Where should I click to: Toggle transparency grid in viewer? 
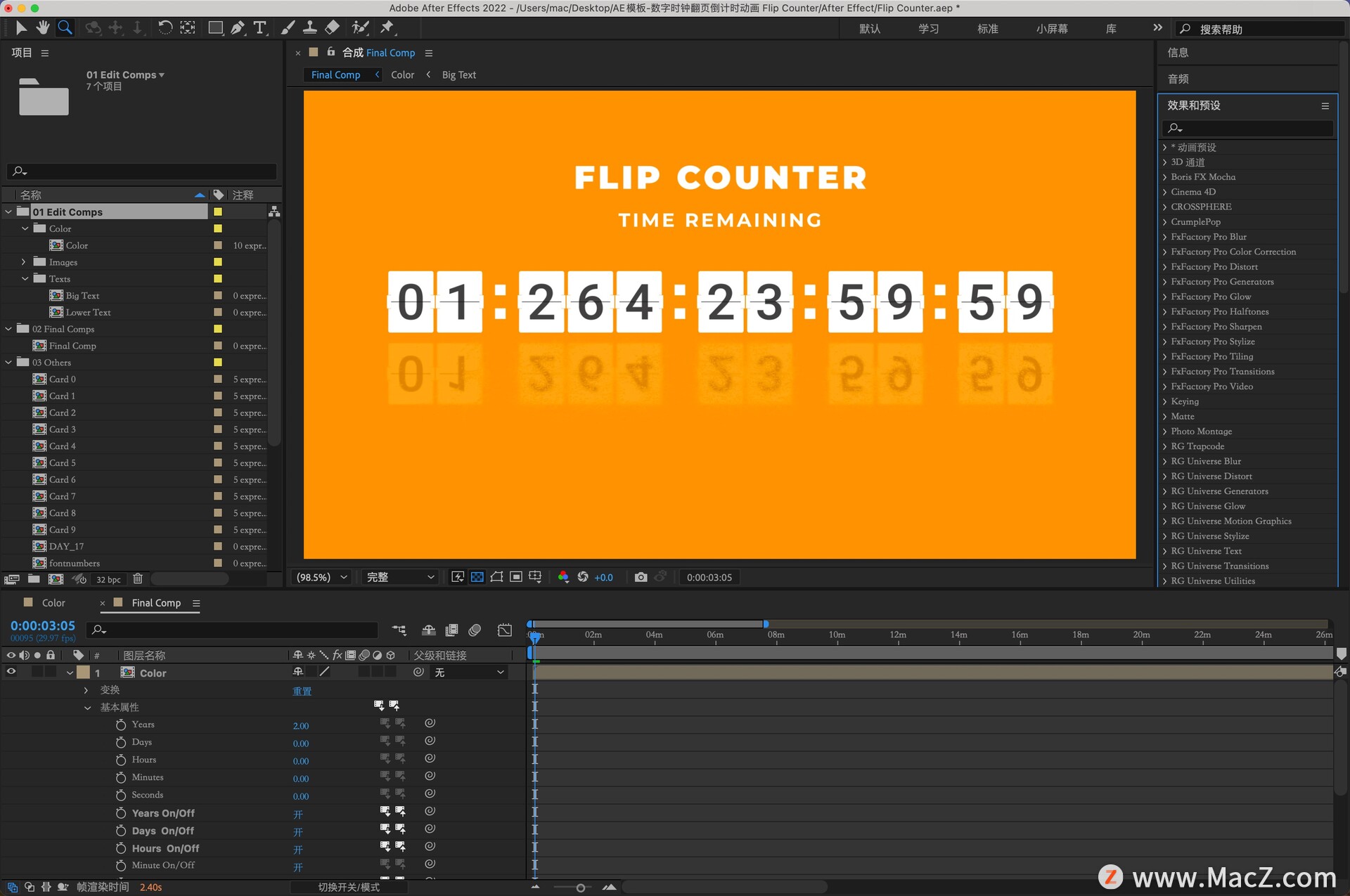click(477, 577)
